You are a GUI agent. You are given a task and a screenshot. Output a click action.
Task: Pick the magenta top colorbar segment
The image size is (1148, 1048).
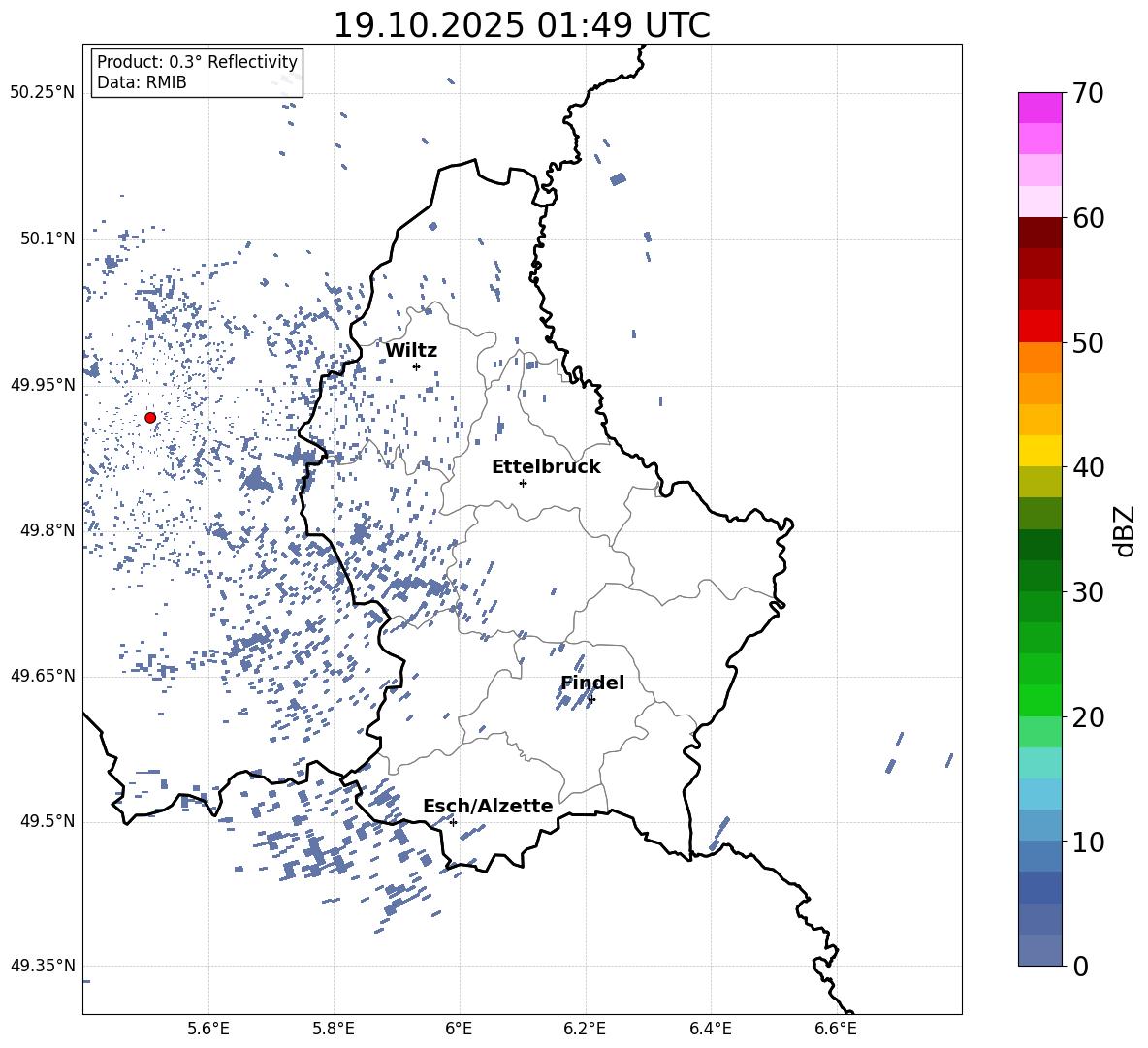click(1040, 108)
